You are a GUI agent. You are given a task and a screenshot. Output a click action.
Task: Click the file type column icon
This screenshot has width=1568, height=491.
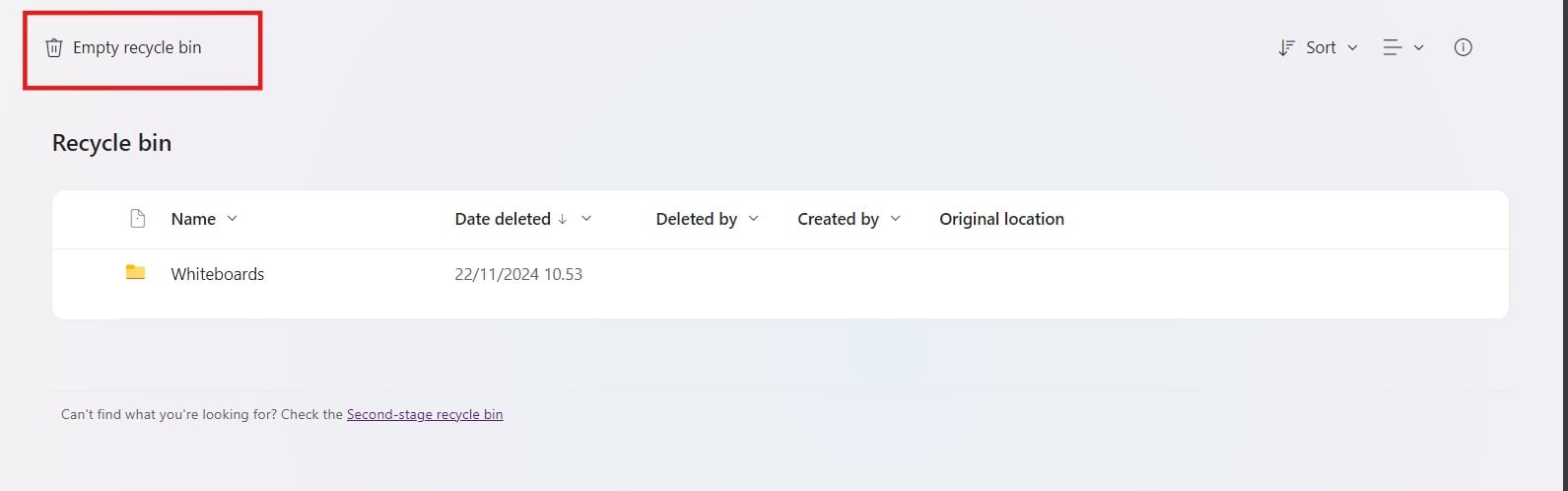point(138,219)
